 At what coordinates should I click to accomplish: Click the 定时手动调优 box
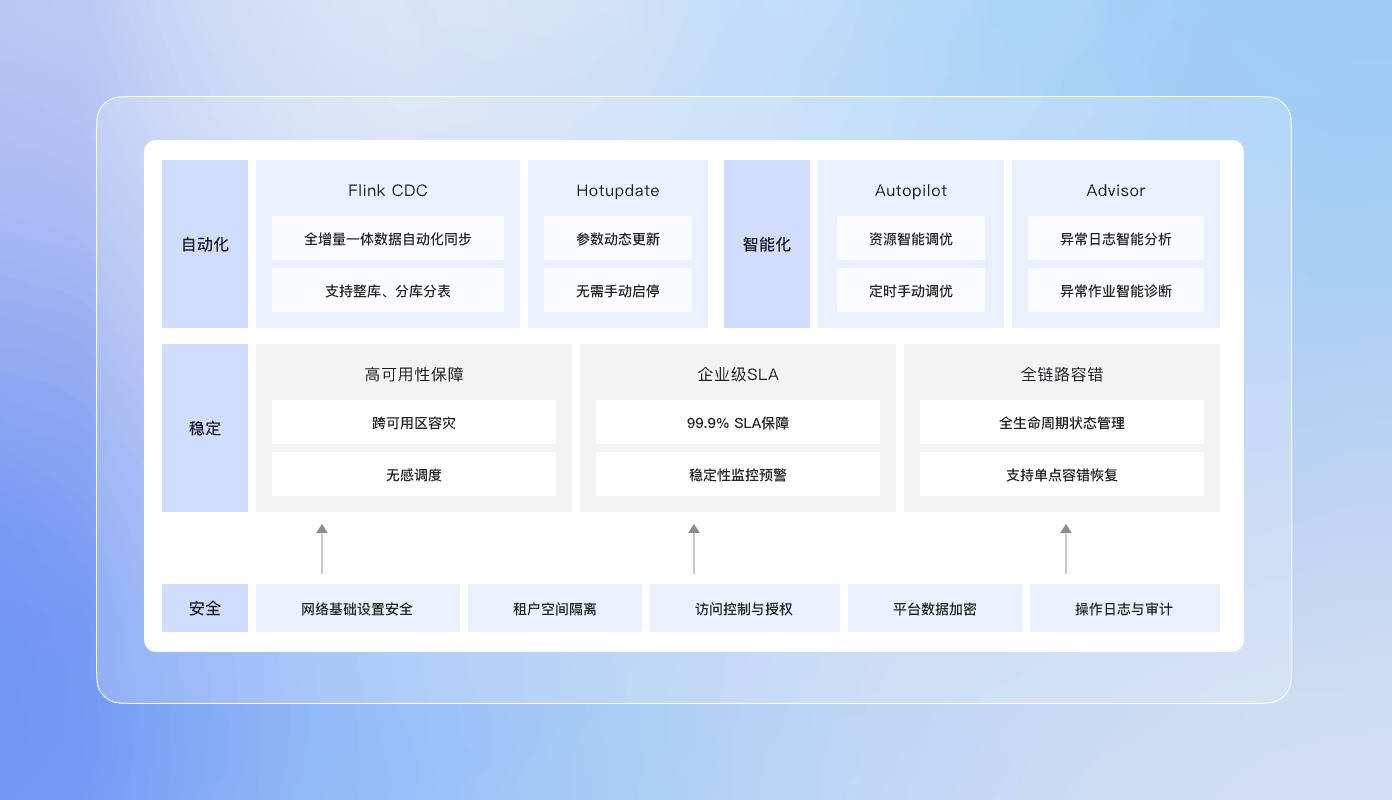pos(911,291)
